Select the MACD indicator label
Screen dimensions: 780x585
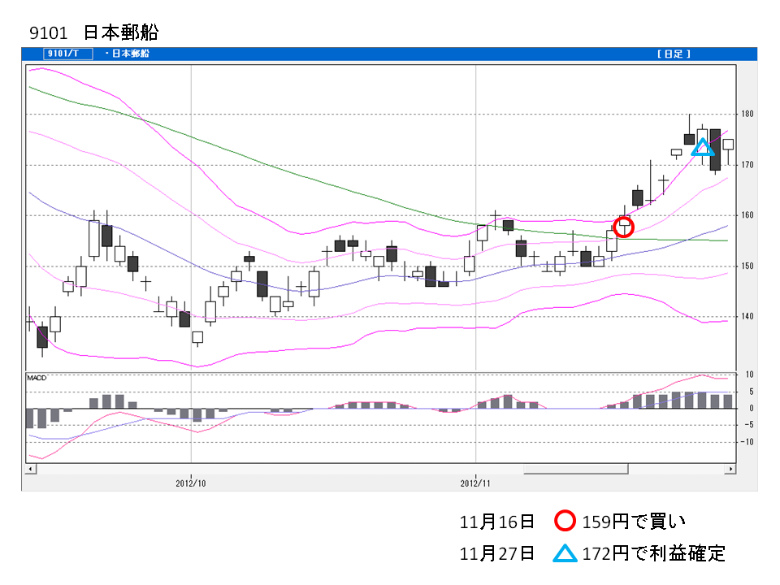tap(38, 378)
